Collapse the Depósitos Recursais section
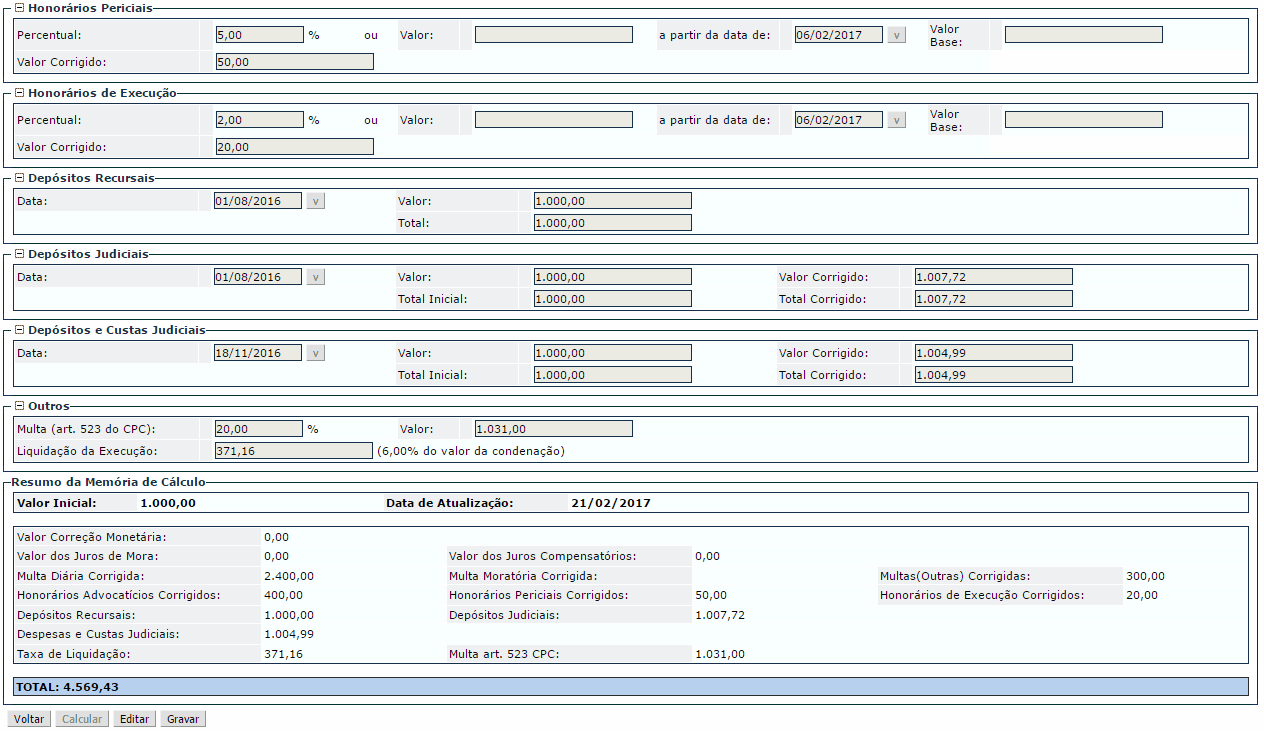 pos(19,178)
